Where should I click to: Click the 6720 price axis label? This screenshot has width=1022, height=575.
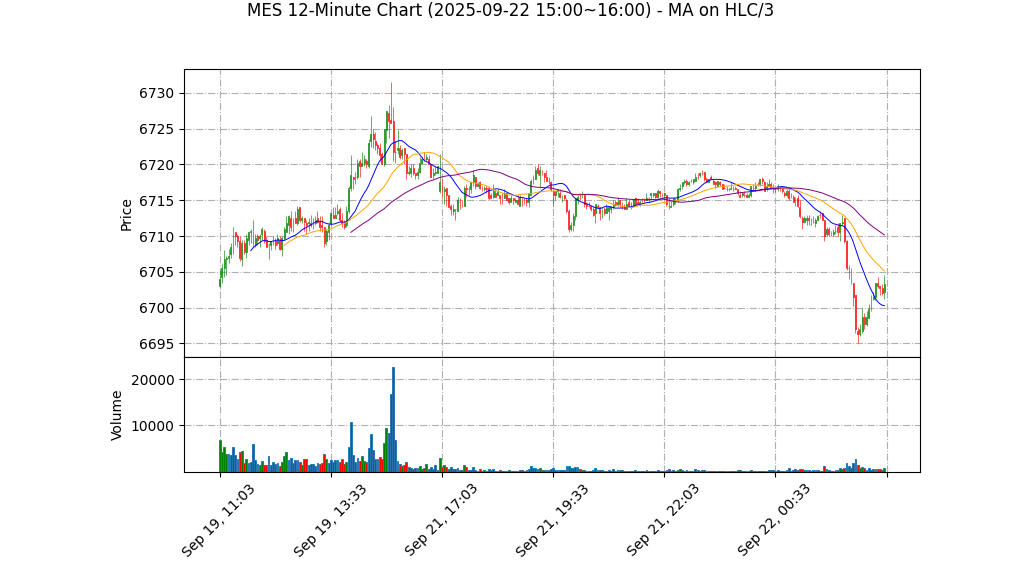156,166
